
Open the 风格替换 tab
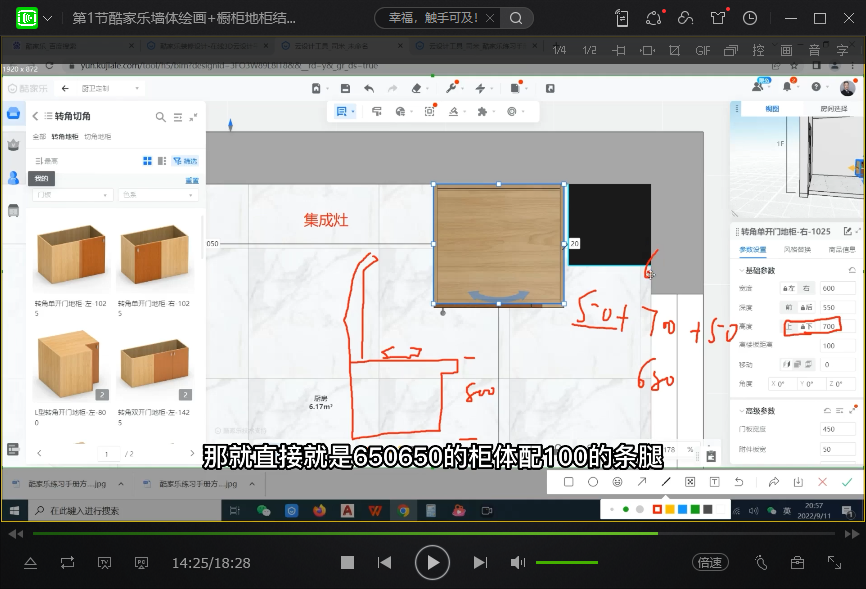pyautogui.click(x=797, y=249)
